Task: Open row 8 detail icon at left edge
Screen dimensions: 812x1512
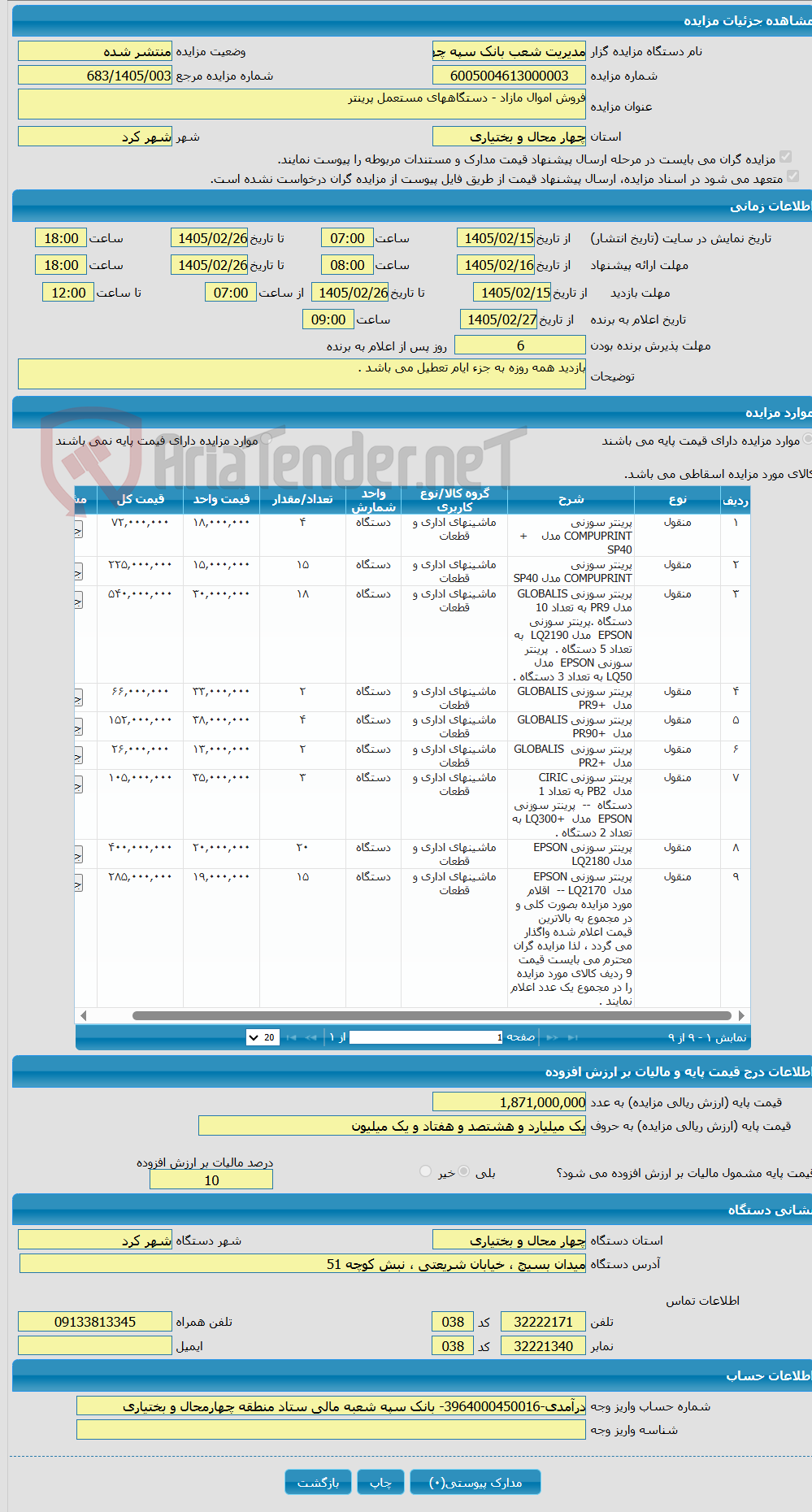Action: click(78, 855)
